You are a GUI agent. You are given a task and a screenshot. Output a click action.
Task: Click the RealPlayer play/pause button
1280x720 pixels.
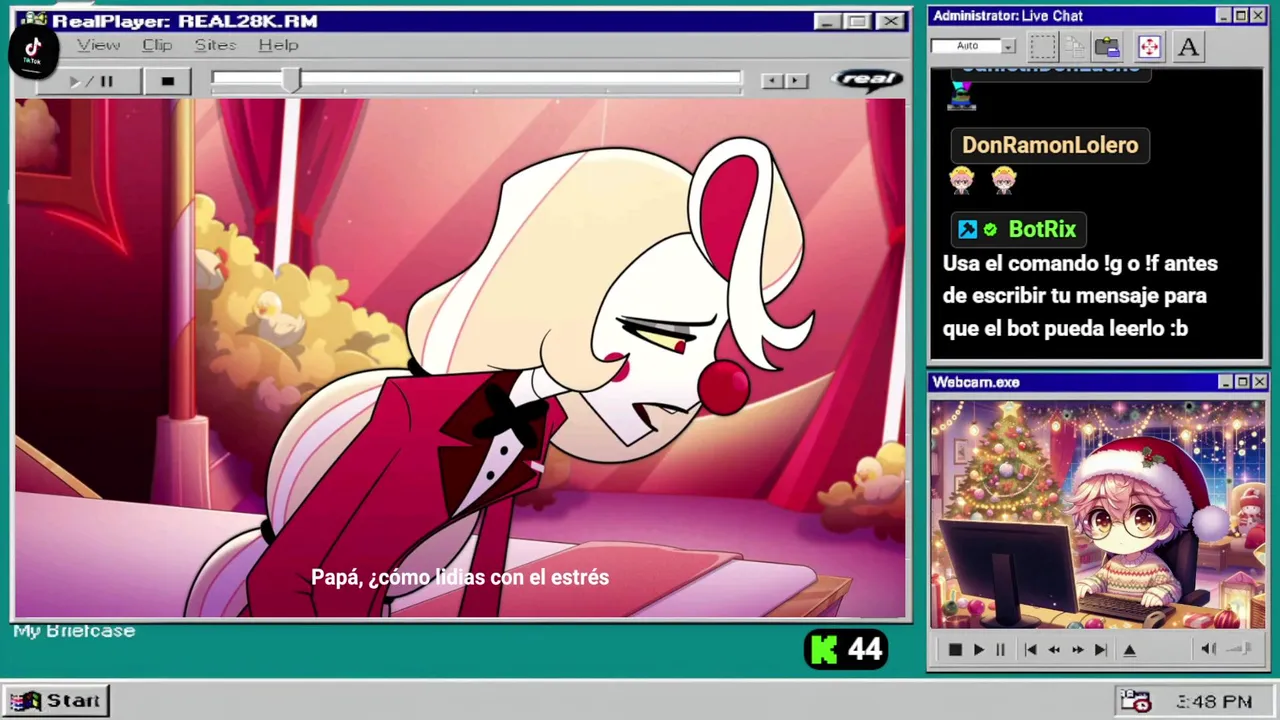point(90,82)
